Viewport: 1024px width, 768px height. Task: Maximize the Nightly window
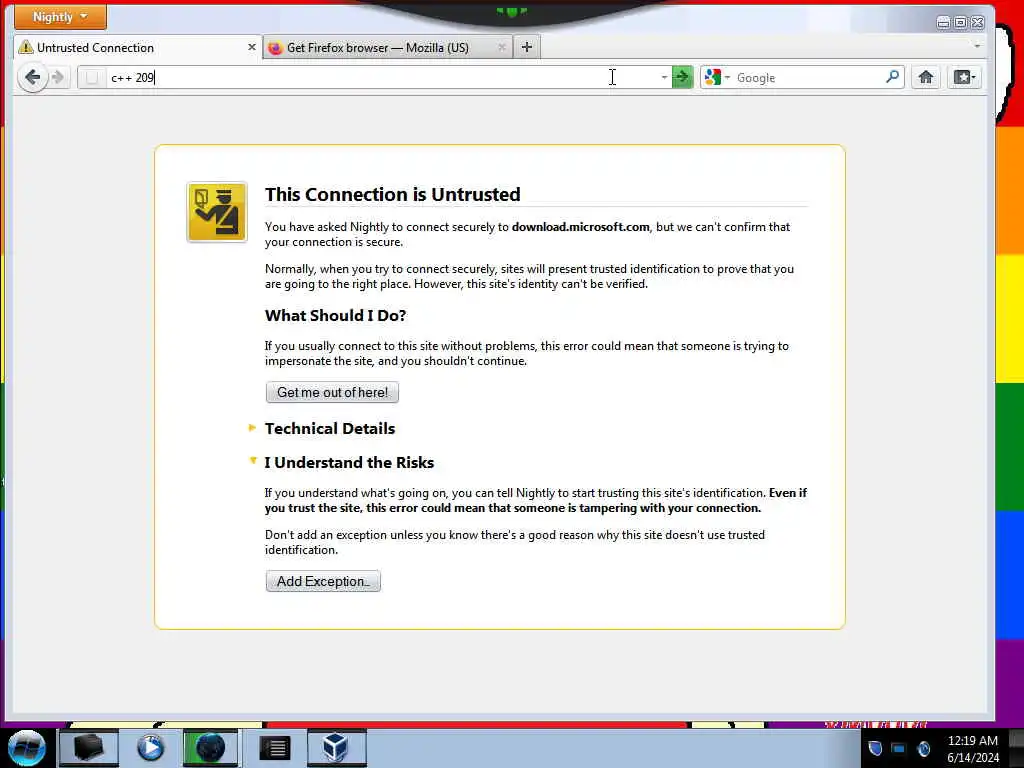(961, 23)
